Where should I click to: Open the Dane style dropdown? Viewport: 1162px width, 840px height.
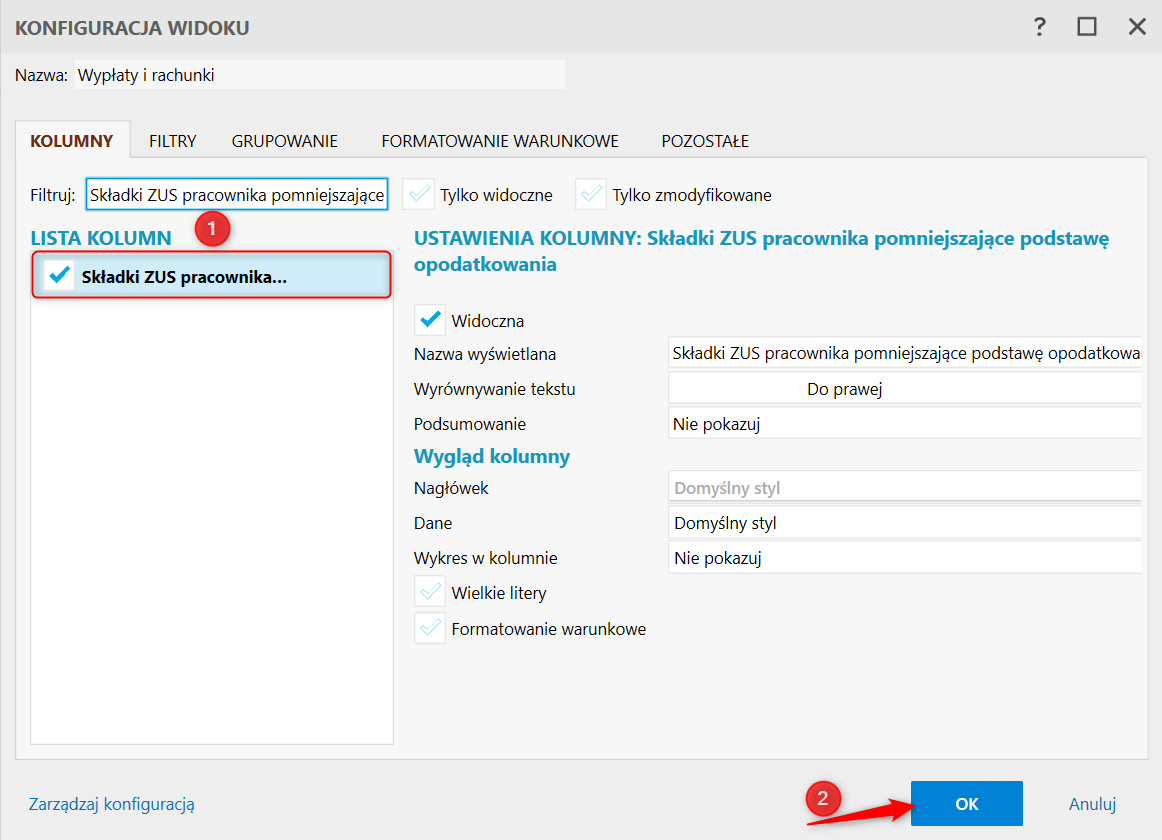pyautogui.click(x=905, y=523)
